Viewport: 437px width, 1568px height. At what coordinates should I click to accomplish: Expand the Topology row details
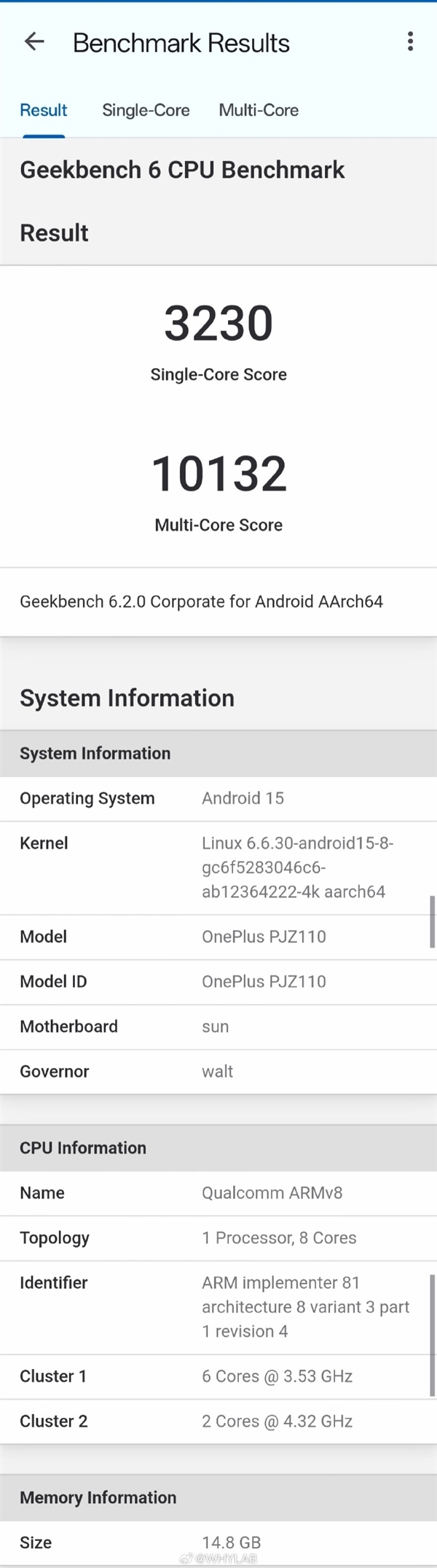[219, 1237]
